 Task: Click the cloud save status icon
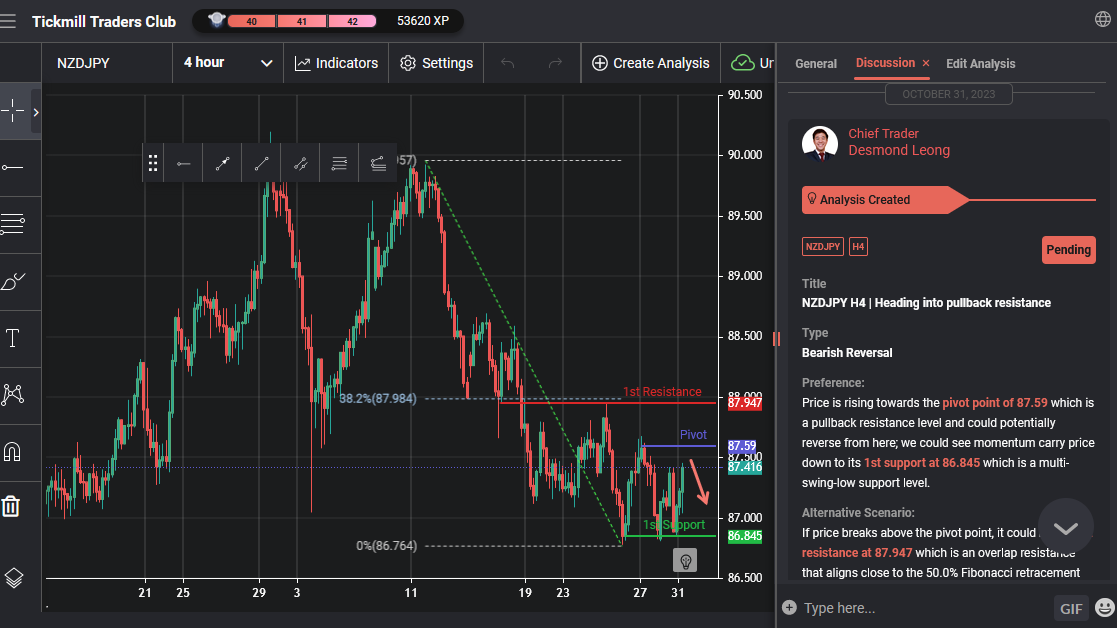[743, 63]
